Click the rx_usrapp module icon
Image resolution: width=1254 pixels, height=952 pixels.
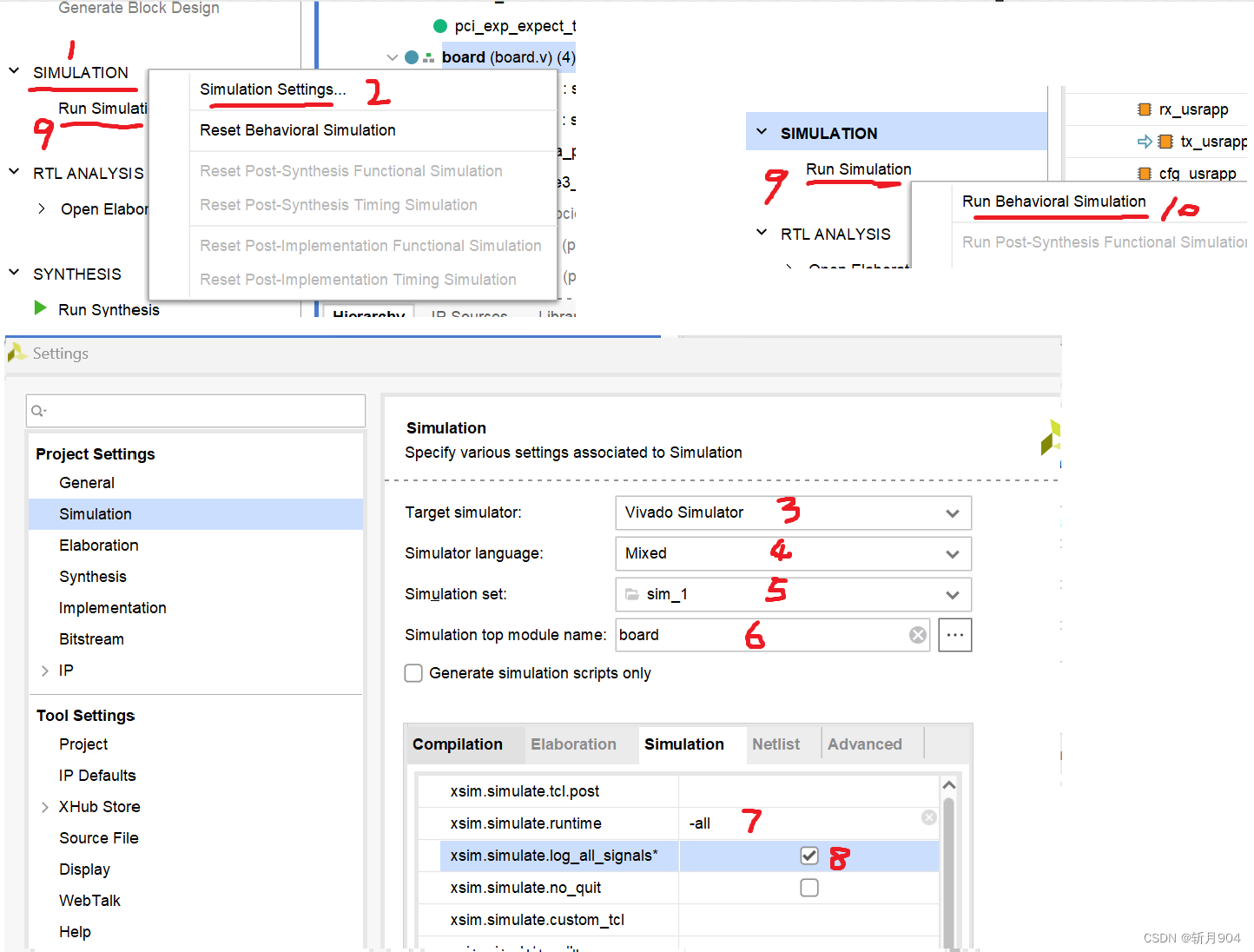[1145, 109]
